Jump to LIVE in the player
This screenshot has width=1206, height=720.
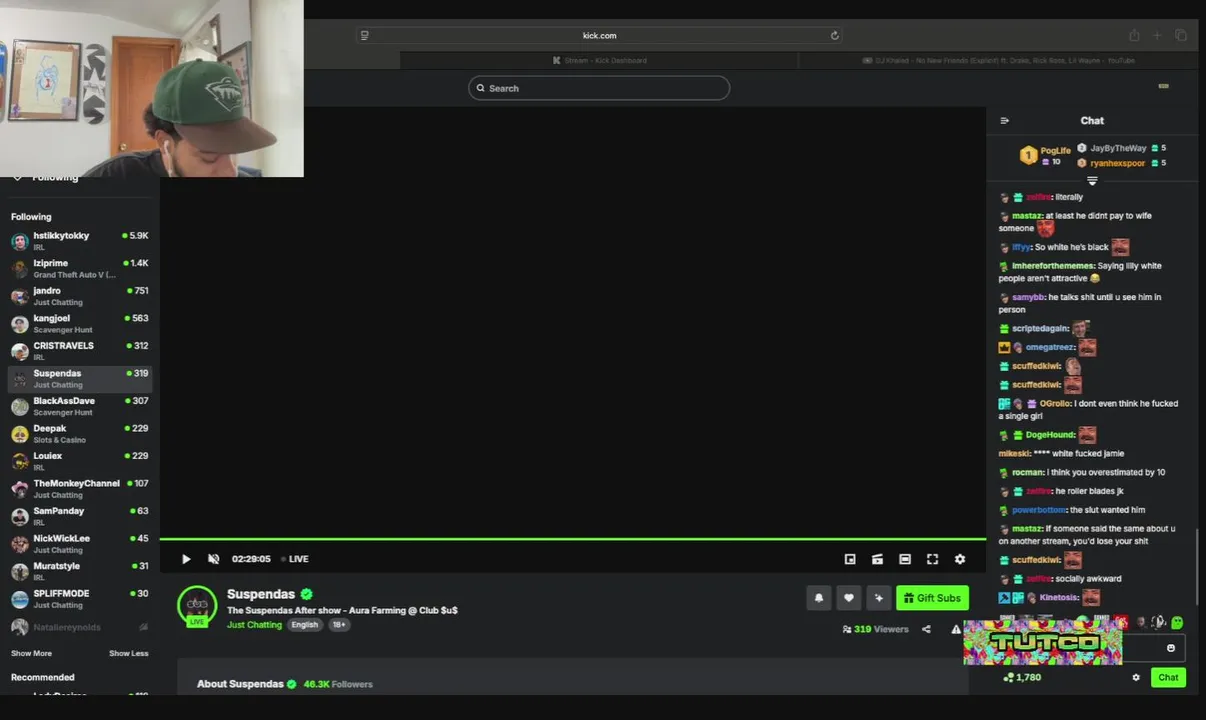(295, 559)
